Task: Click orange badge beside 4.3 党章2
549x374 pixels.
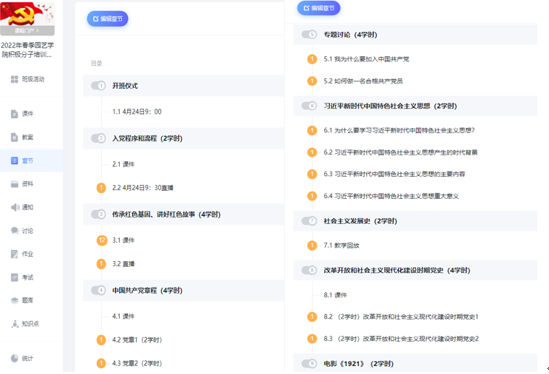Action: point(101,363)
